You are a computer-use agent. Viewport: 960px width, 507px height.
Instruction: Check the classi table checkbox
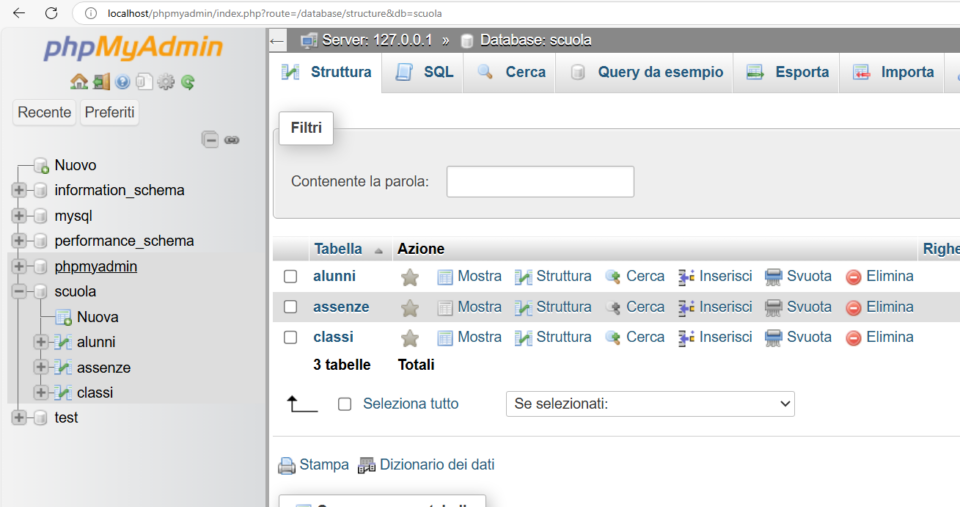pos(290,337)
